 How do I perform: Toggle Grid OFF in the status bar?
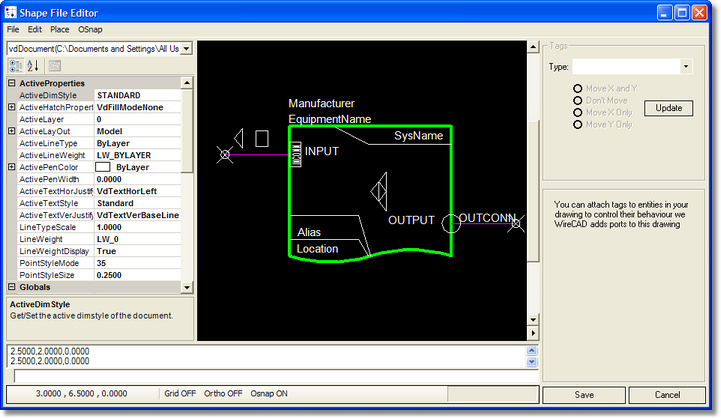(180, 394)
